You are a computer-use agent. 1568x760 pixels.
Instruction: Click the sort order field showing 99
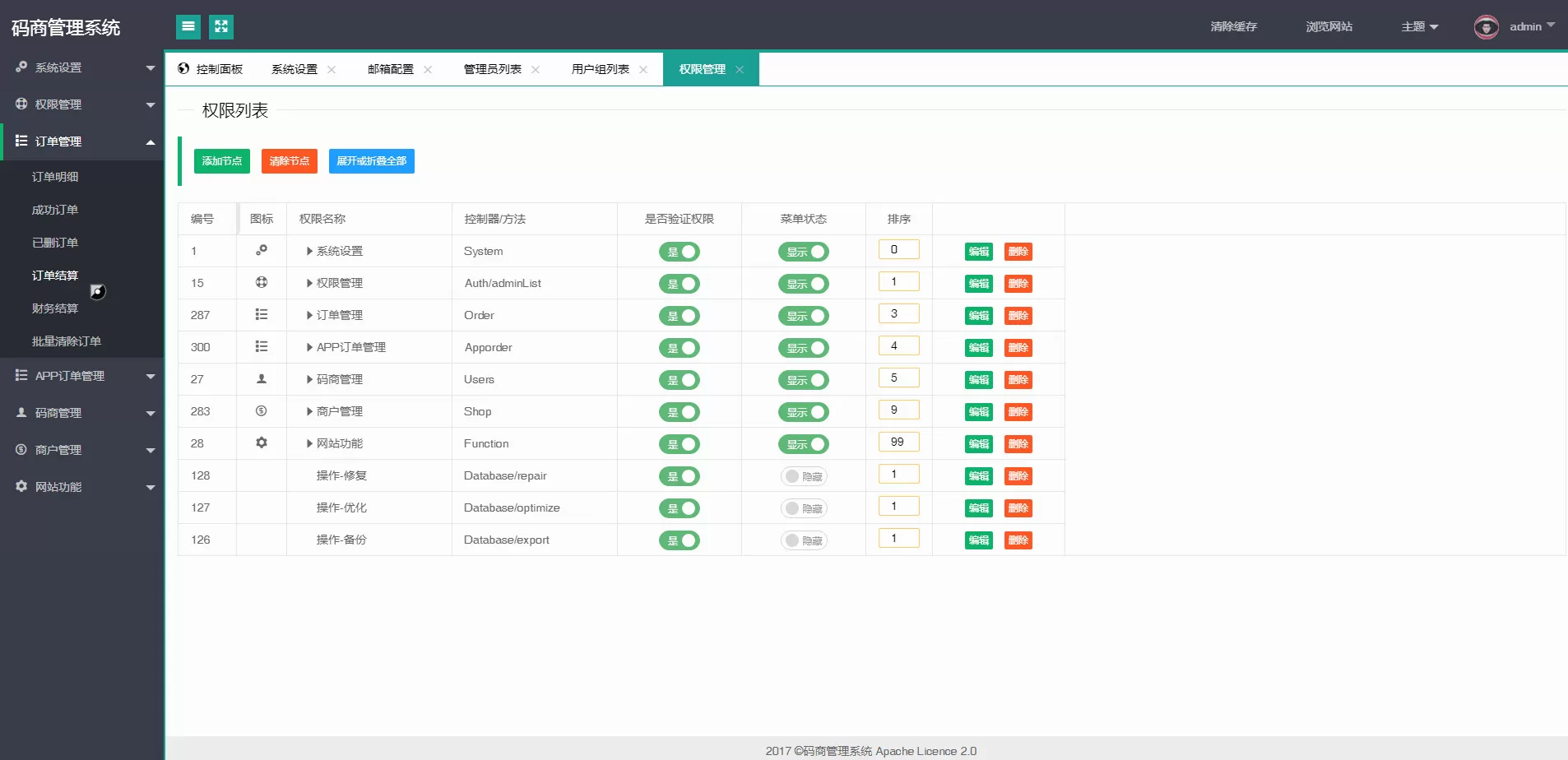898,443
